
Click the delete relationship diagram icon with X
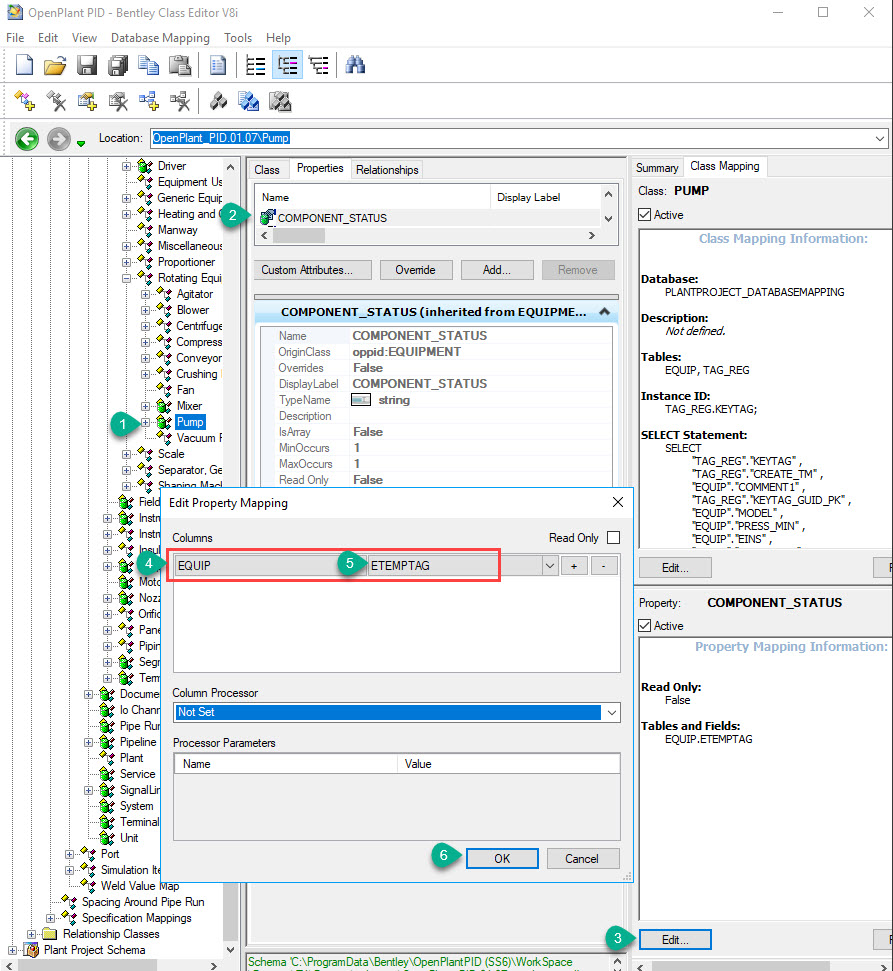click(180, 101)
